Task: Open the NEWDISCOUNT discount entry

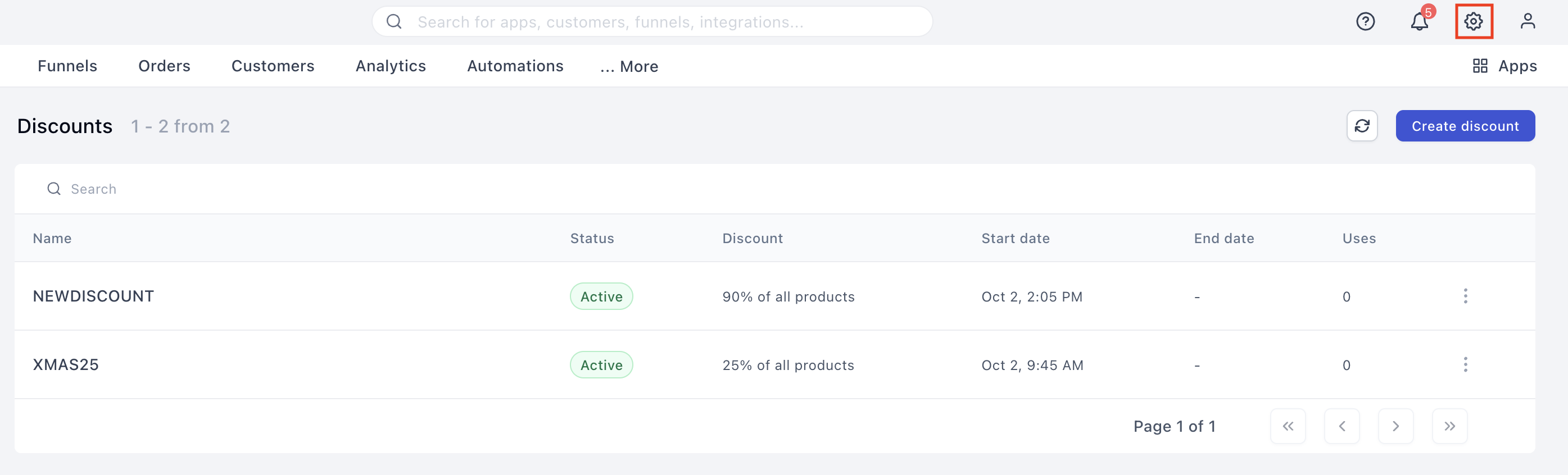Action: (x=93, y=296)
